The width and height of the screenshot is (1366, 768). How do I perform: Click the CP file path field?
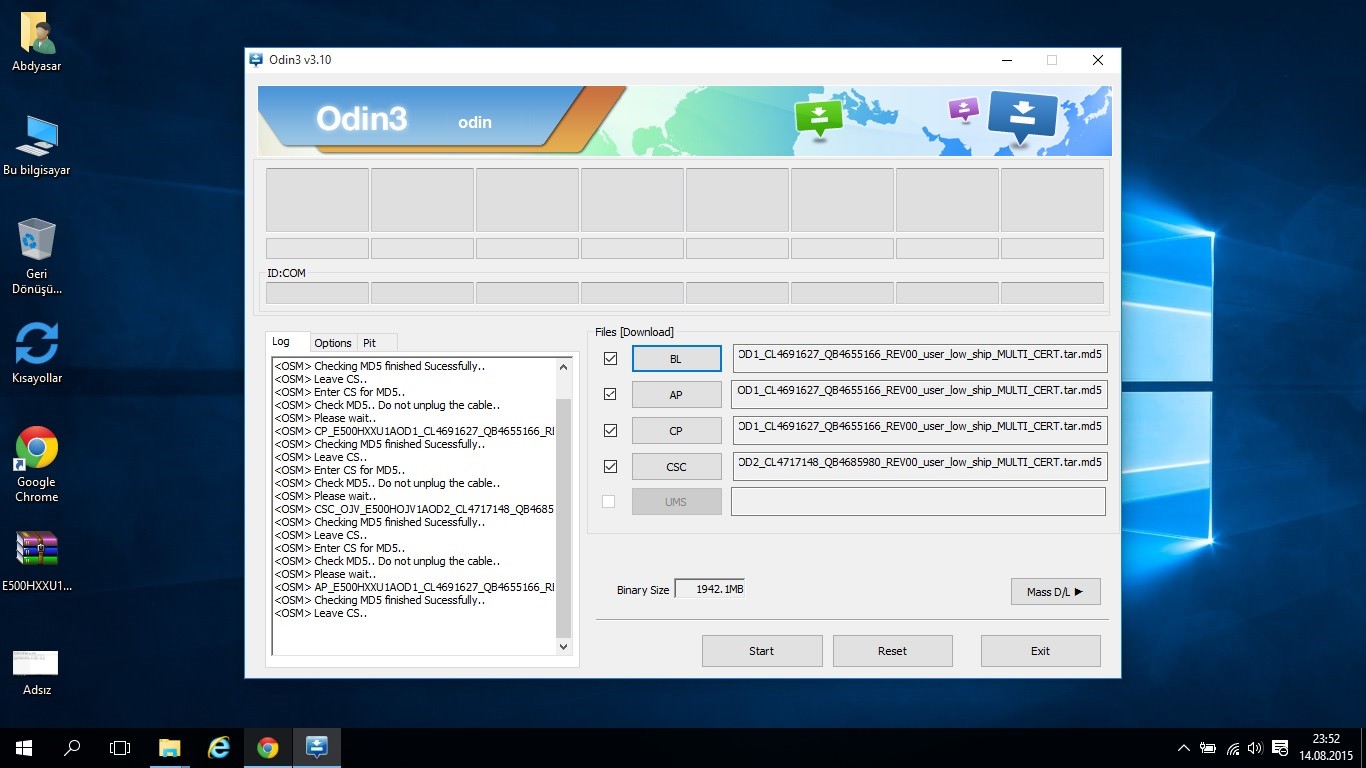[919, 430]
